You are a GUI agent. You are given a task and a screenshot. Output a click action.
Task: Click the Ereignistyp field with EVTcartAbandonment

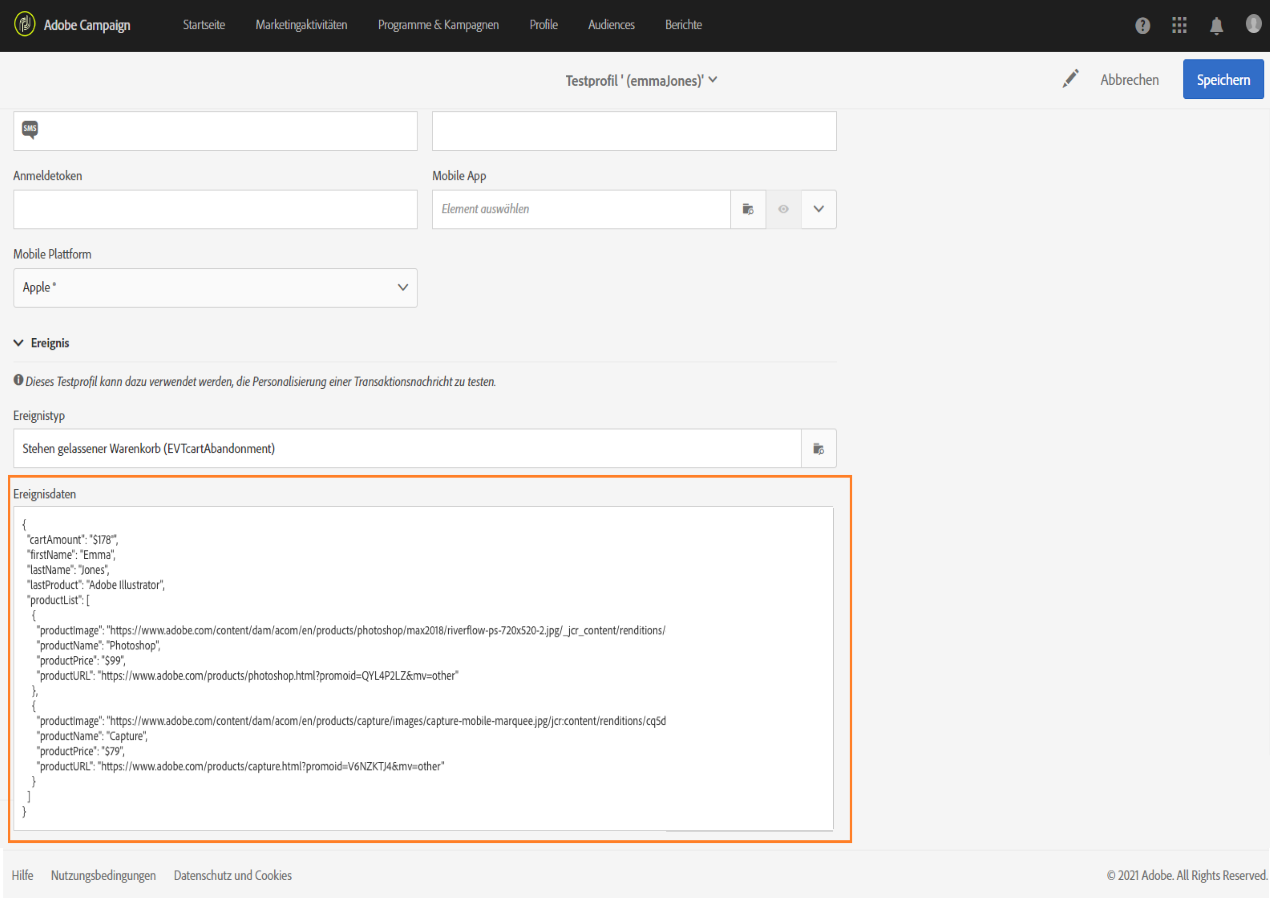point(407,449)
